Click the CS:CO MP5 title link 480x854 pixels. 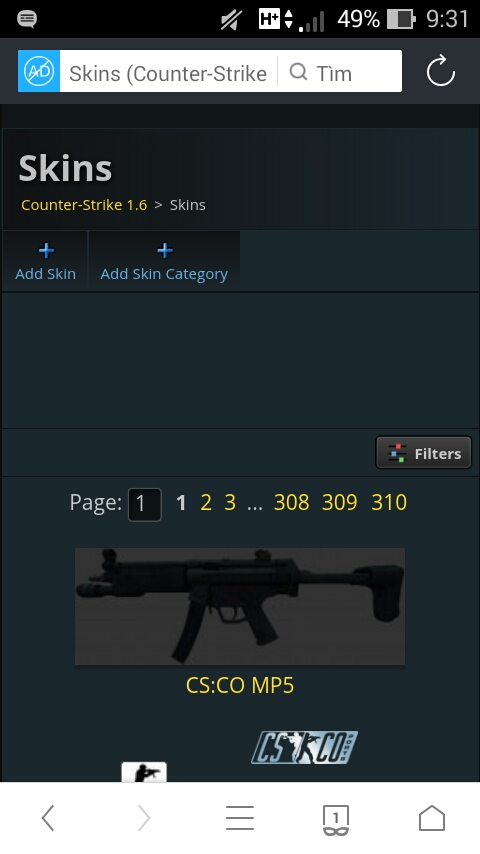[x=240, y=685]
